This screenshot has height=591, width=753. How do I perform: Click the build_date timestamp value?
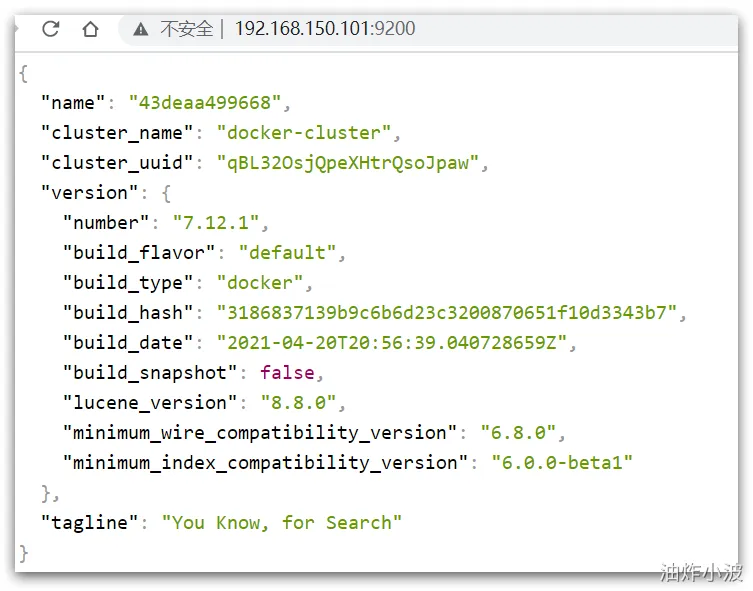(397, 342)
